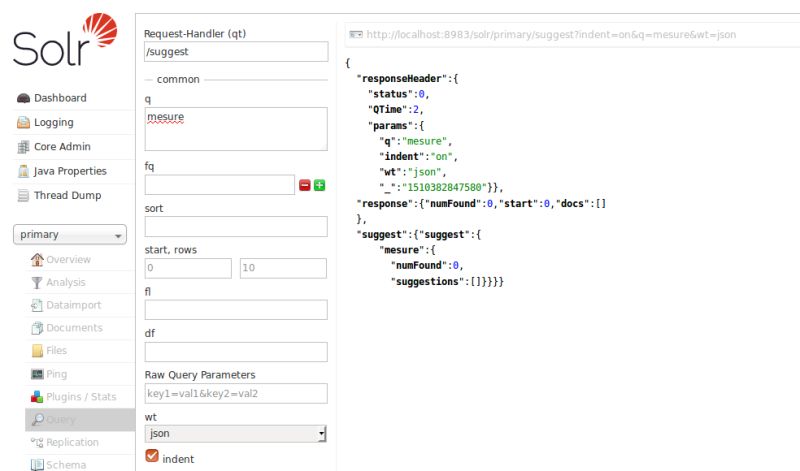
Task: Click the Replication nodes icon
Action: point(37,442)
